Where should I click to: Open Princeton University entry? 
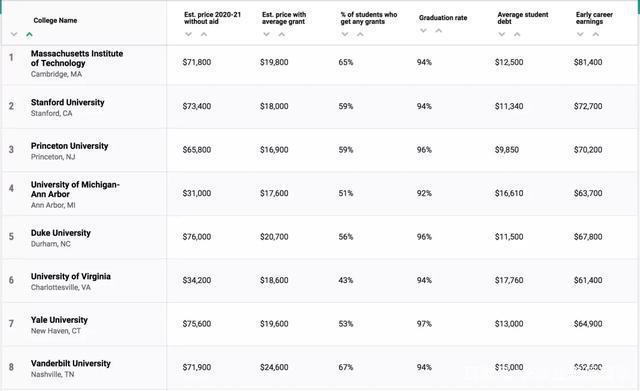[69, 146]
